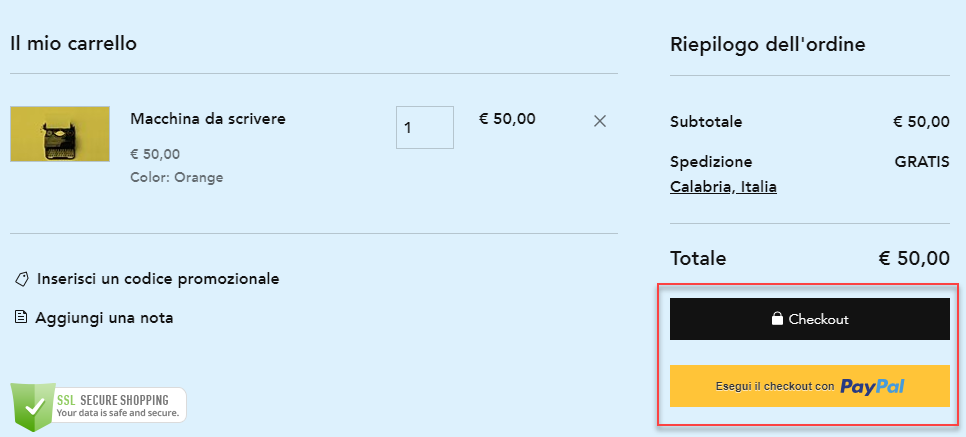Click the Il mio carrello heading

(x=73, y=43)
